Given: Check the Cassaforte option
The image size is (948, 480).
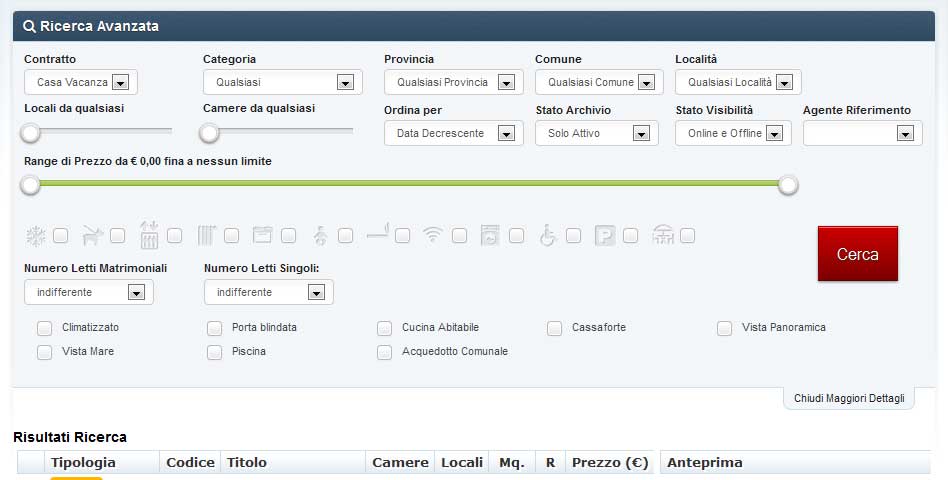Looking at the screenshot, I should 554,328.
